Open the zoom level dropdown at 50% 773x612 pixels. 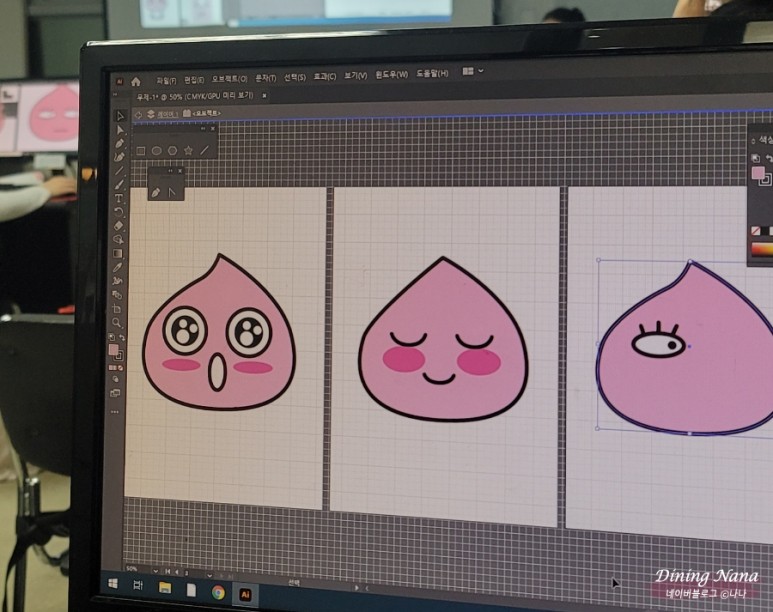coord(156,571)
